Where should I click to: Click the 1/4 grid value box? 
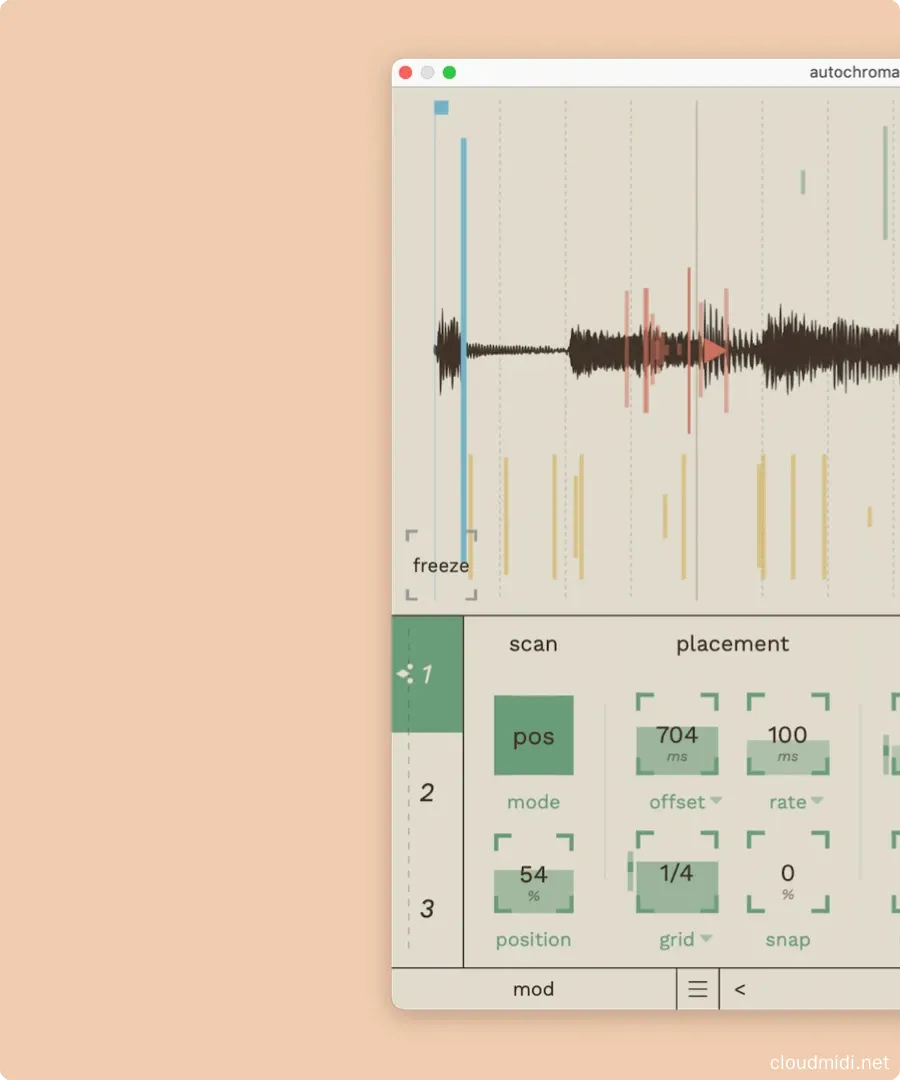coord(677,873)
